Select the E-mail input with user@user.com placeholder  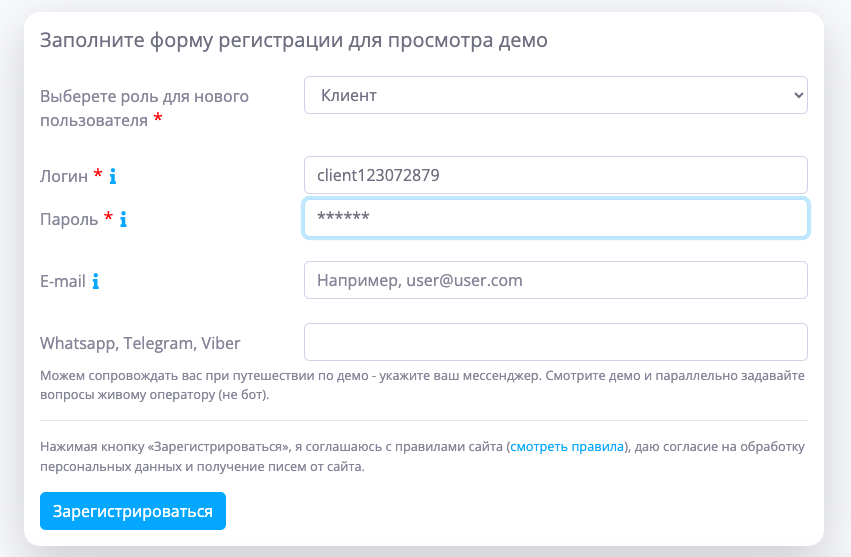pyautogui.click(x=555, y=280)
